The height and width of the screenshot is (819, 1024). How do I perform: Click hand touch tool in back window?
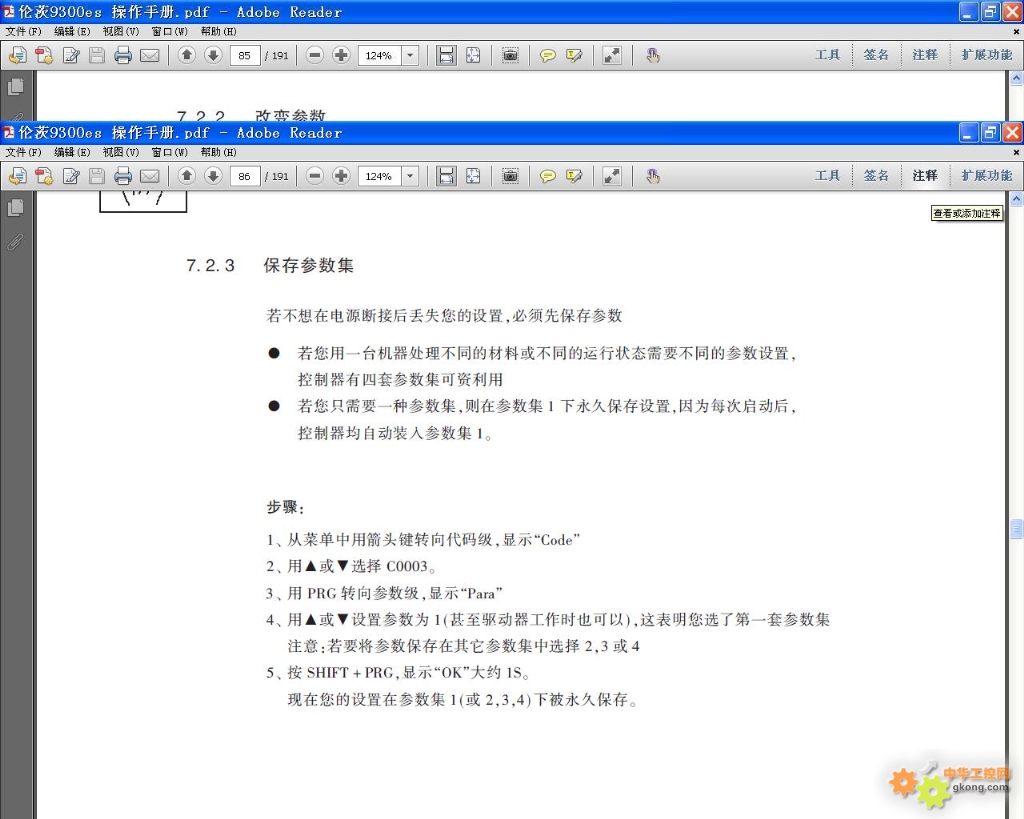pyautogui.click(x=652, y=56)
